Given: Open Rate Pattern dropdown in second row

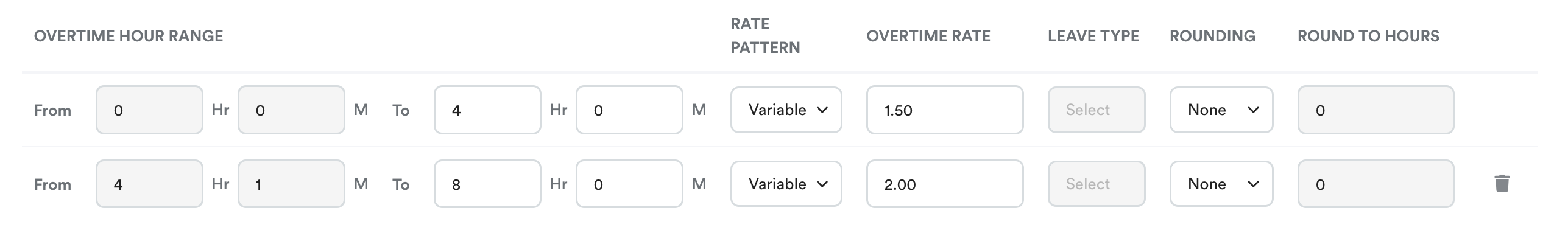Looking at the screenshot, I should click(786, 184).
